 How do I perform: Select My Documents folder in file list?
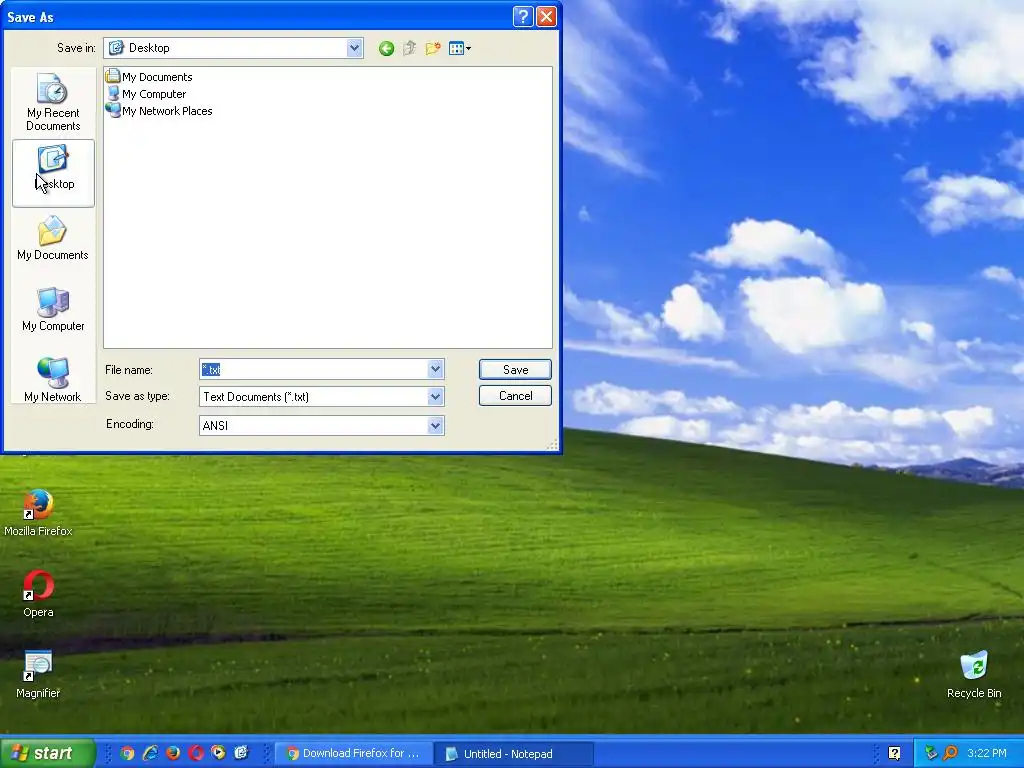149,76
